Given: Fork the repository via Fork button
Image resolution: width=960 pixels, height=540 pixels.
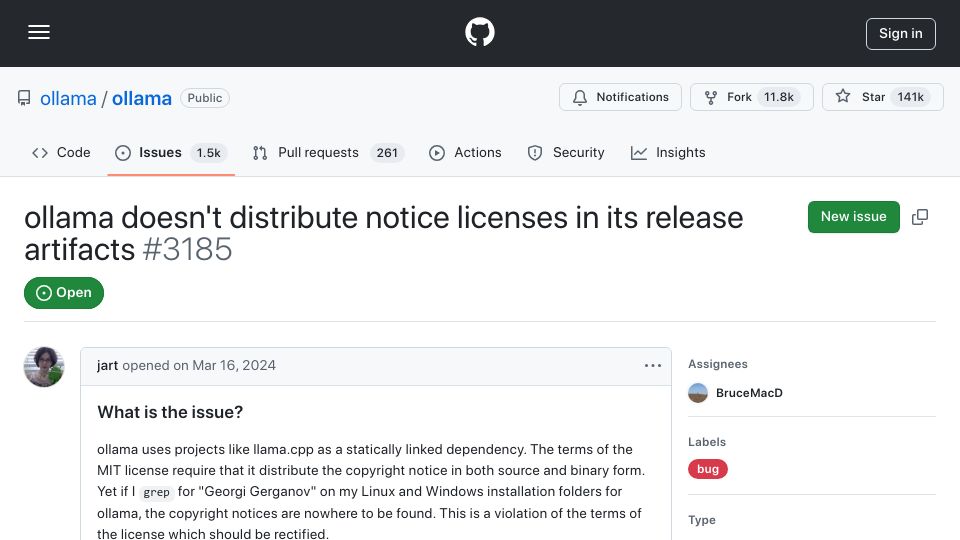Looking at the screenshot, I should click(x=751, y=97).
